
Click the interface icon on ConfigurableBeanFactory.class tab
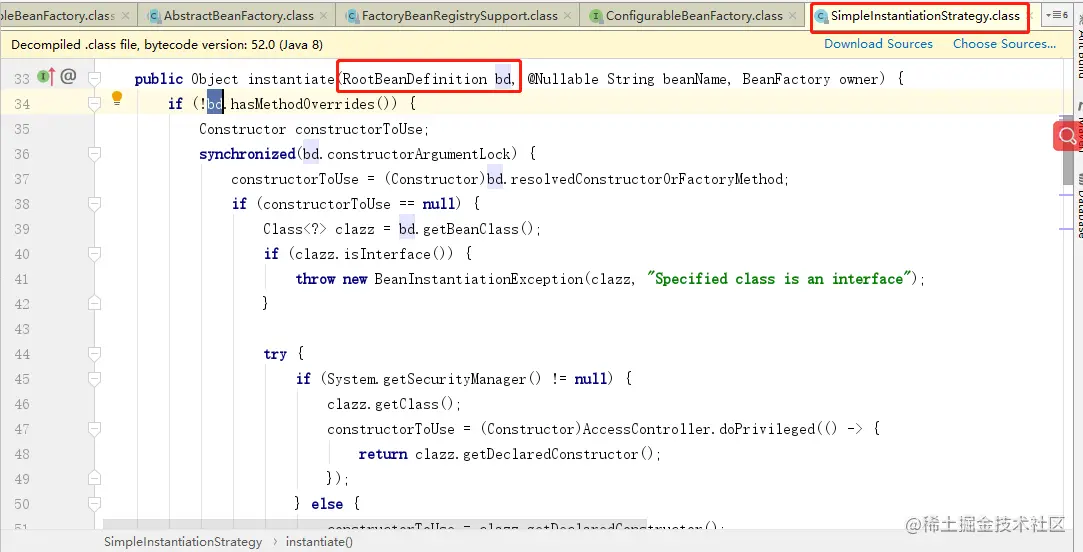[x=596, y=16]
